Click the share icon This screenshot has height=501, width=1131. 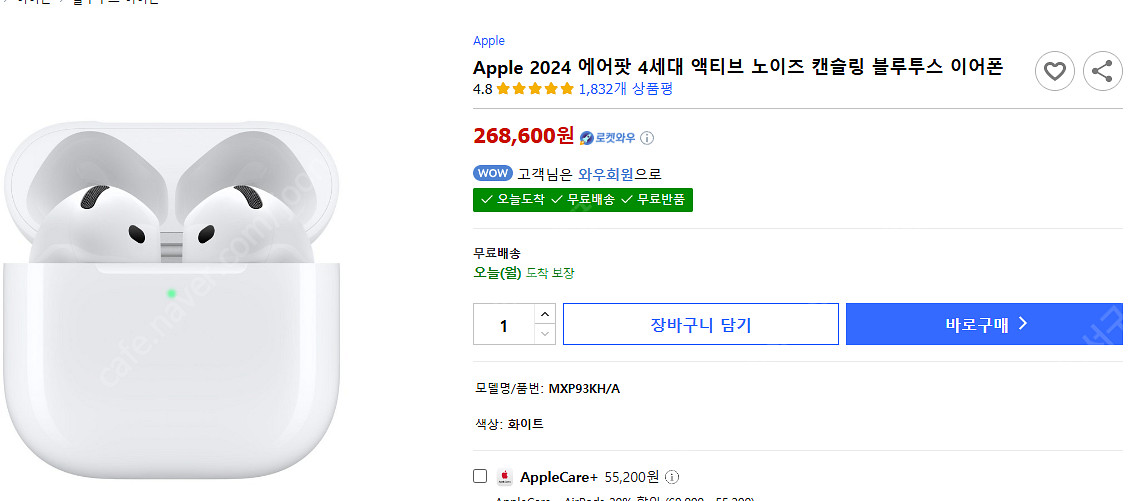click(x=1102, y=71)
